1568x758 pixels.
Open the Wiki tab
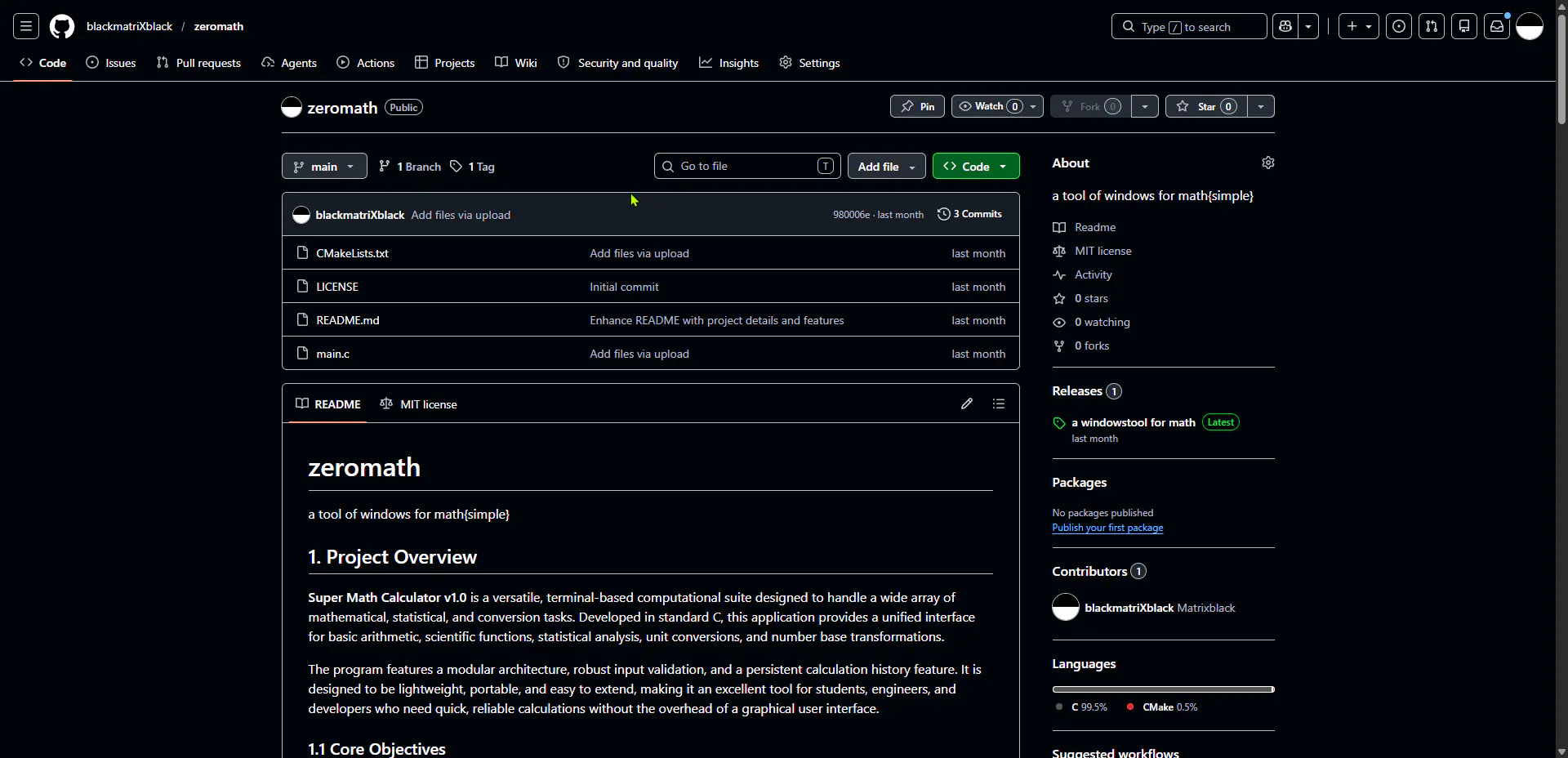[x=515, y=63]
